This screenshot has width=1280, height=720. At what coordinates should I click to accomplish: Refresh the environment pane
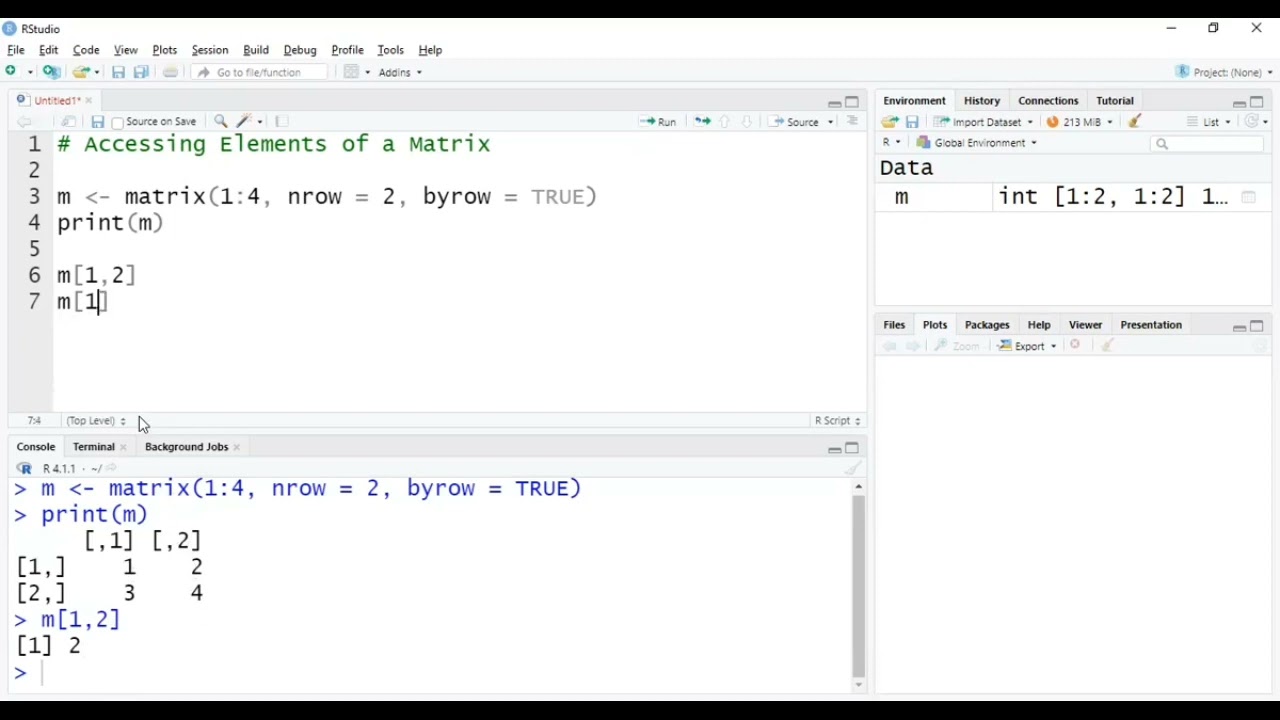(1253, 122)
